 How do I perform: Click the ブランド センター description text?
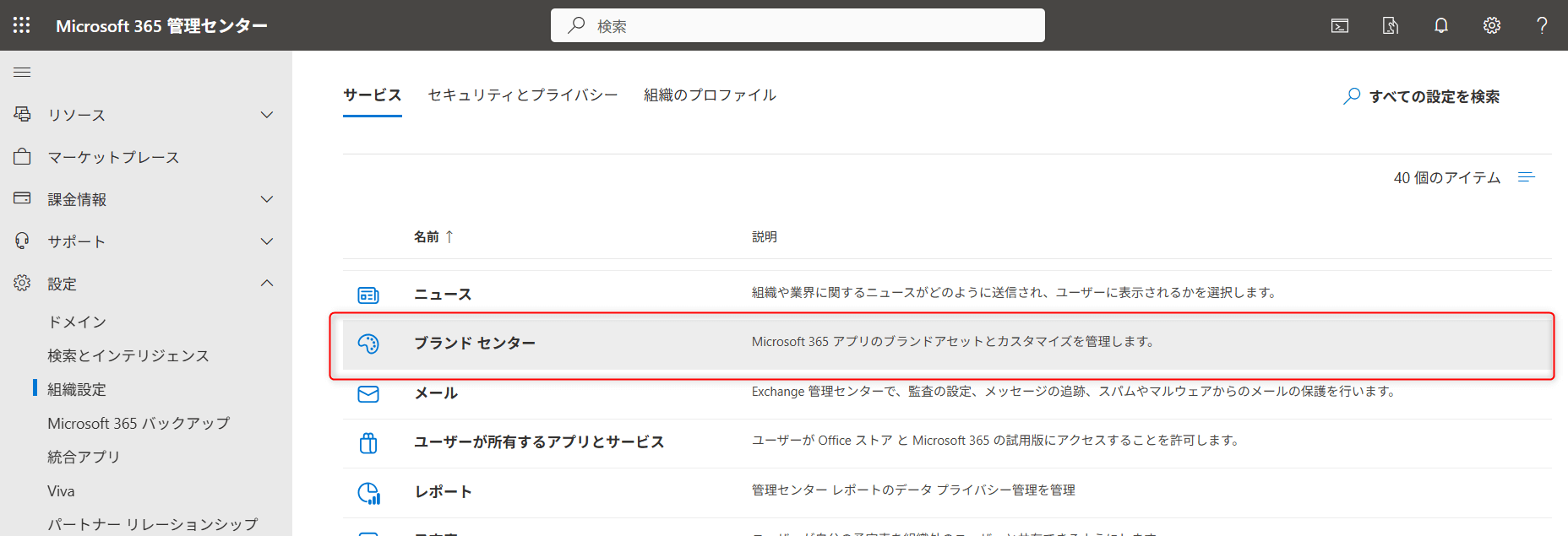tap(953, 341)
